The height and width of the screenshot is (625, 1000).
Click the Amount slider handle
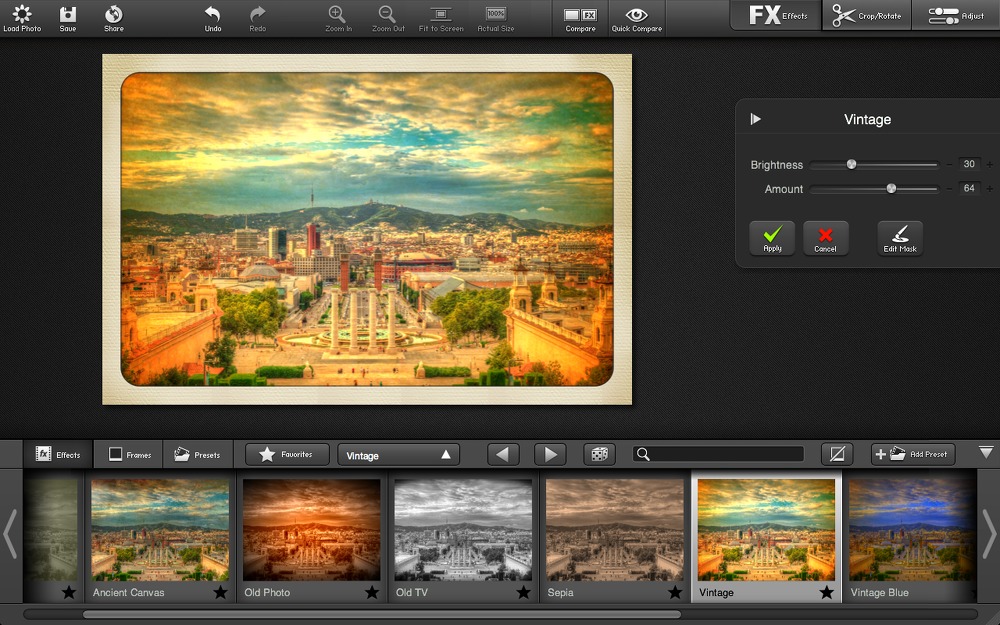[891, 189]
